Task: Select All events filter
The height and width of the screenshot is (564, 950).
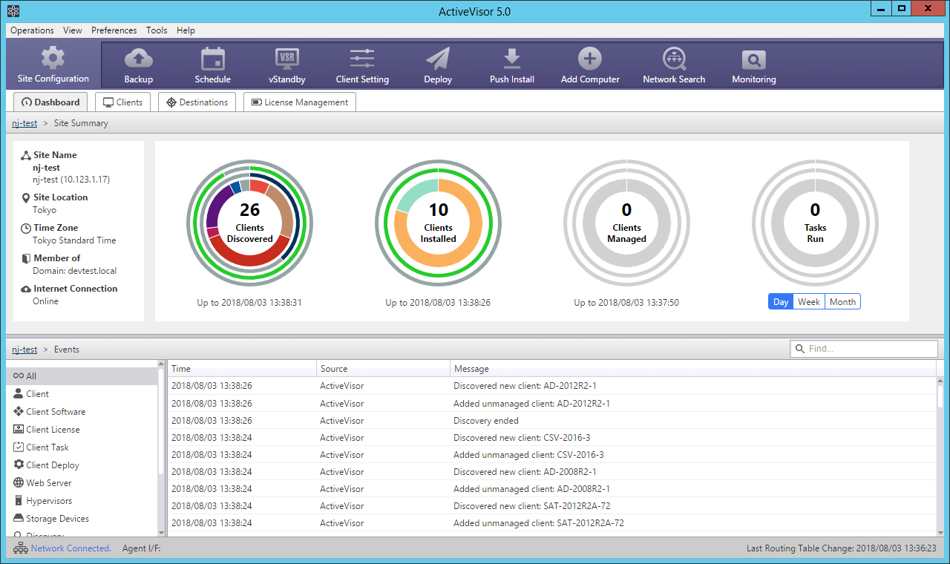Action: click(82, 376)
